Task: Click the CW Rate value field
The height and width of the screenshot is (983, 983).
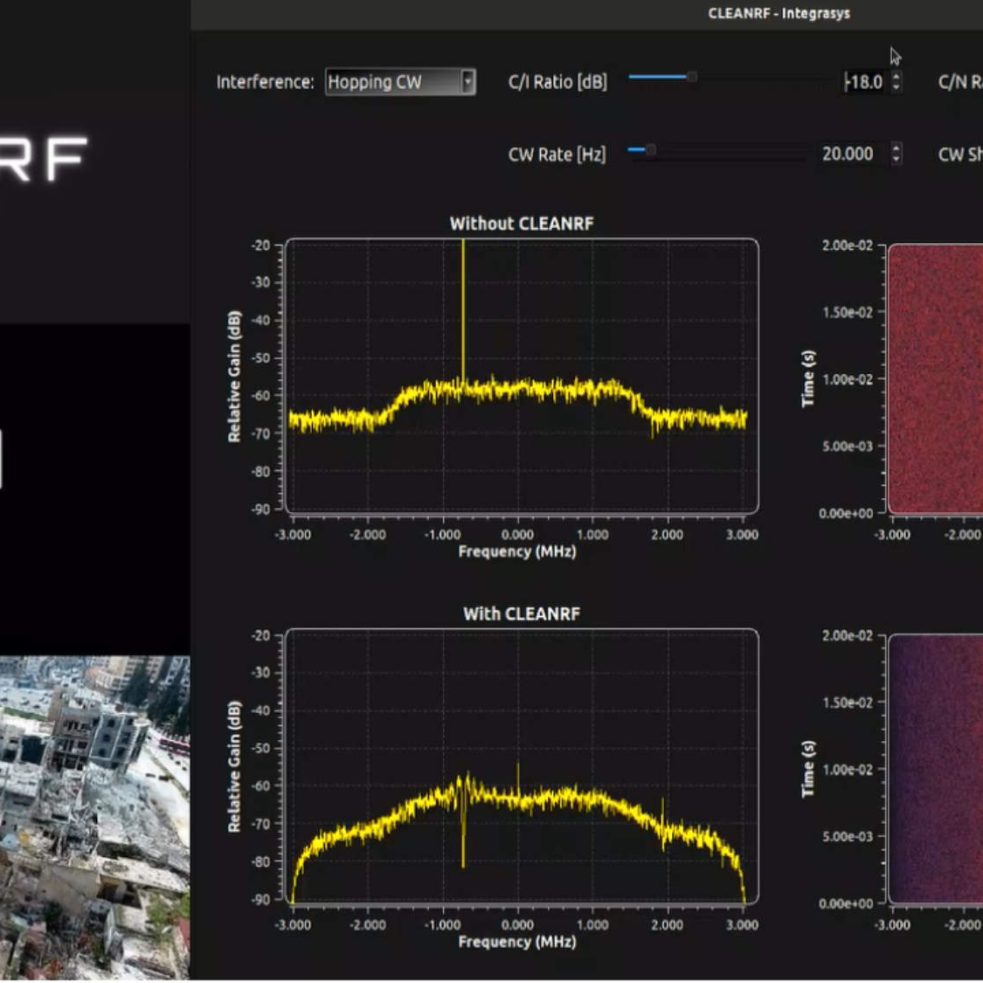Action: coord(848,154)
